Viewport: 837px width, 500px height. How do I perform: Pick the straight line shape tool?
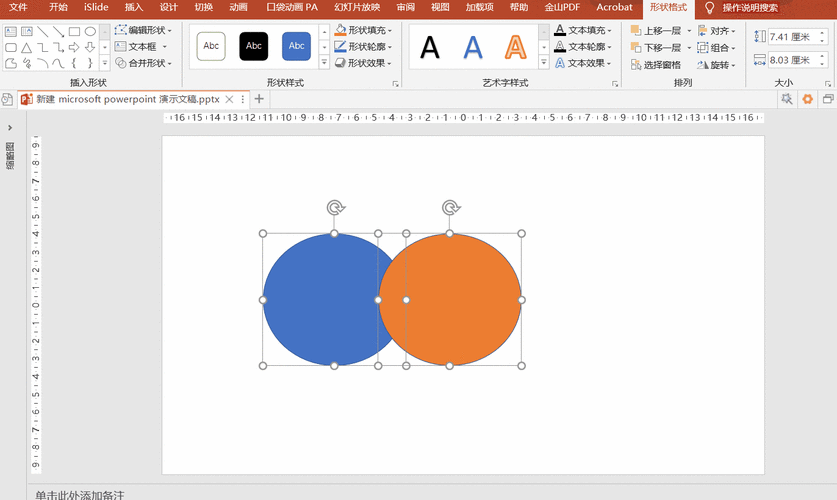point(43,32)
